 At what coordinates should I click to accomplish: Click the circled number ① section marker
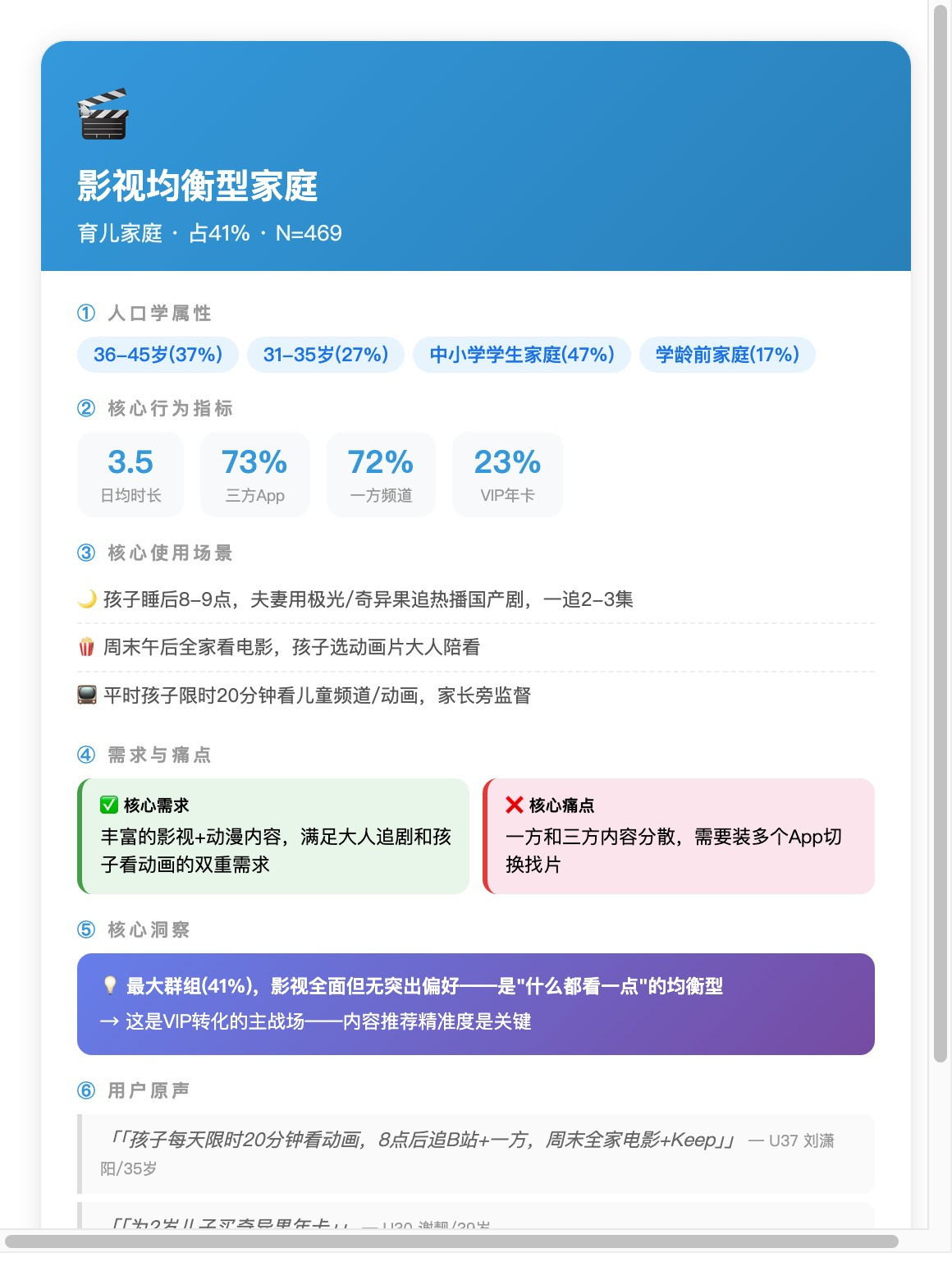(86, 314)
